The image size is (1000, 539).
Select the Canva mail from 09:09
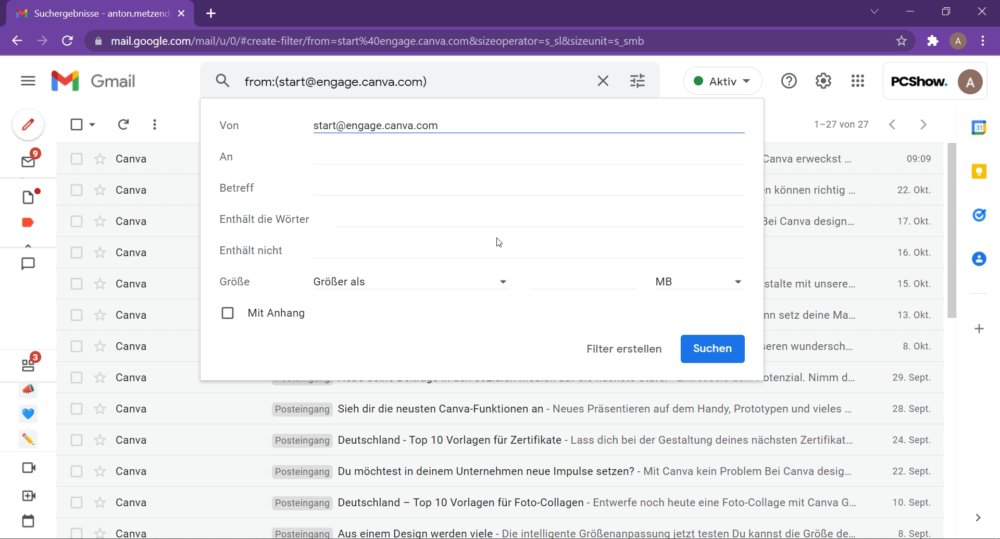click(77, 159)
